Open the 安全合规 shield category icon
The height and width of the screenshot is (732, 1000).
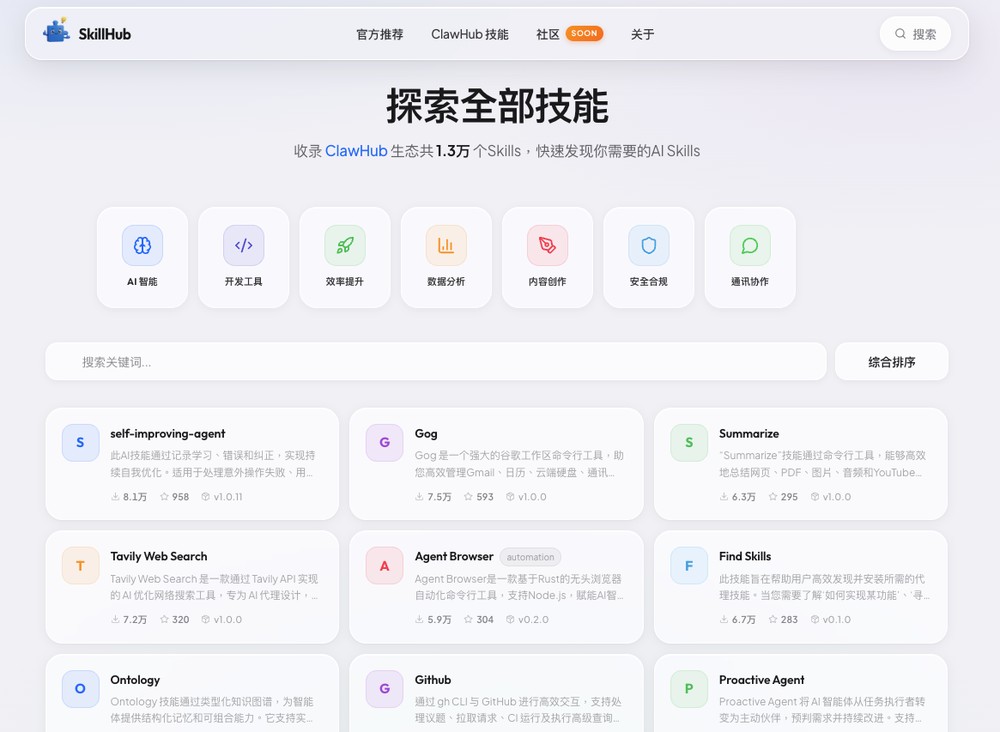tap(648, 244)
